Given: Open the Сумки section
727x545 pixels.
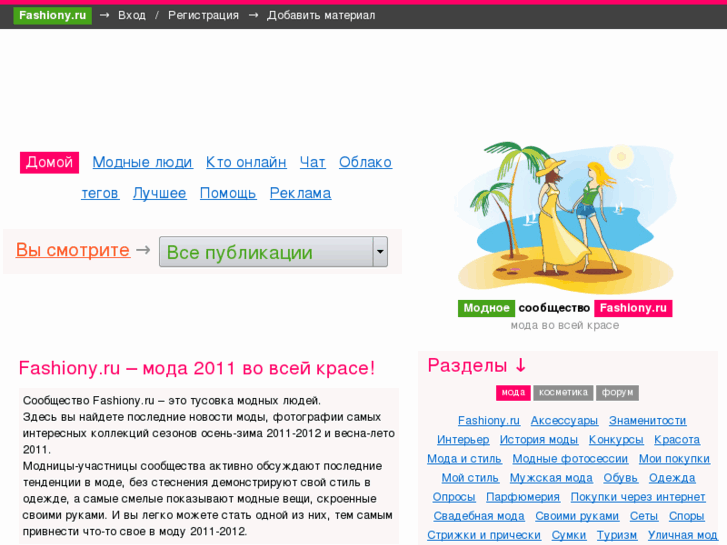Looking at the screenshot, I should (568, 534).
